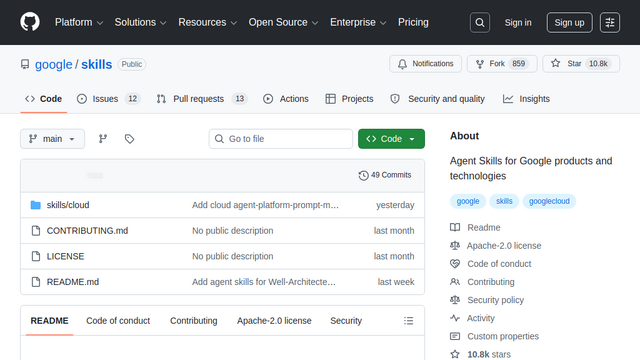Viewport: 640px width, 360px height.
Task: Click the Code of conduct heart icon
Action: tap(455, 264)
